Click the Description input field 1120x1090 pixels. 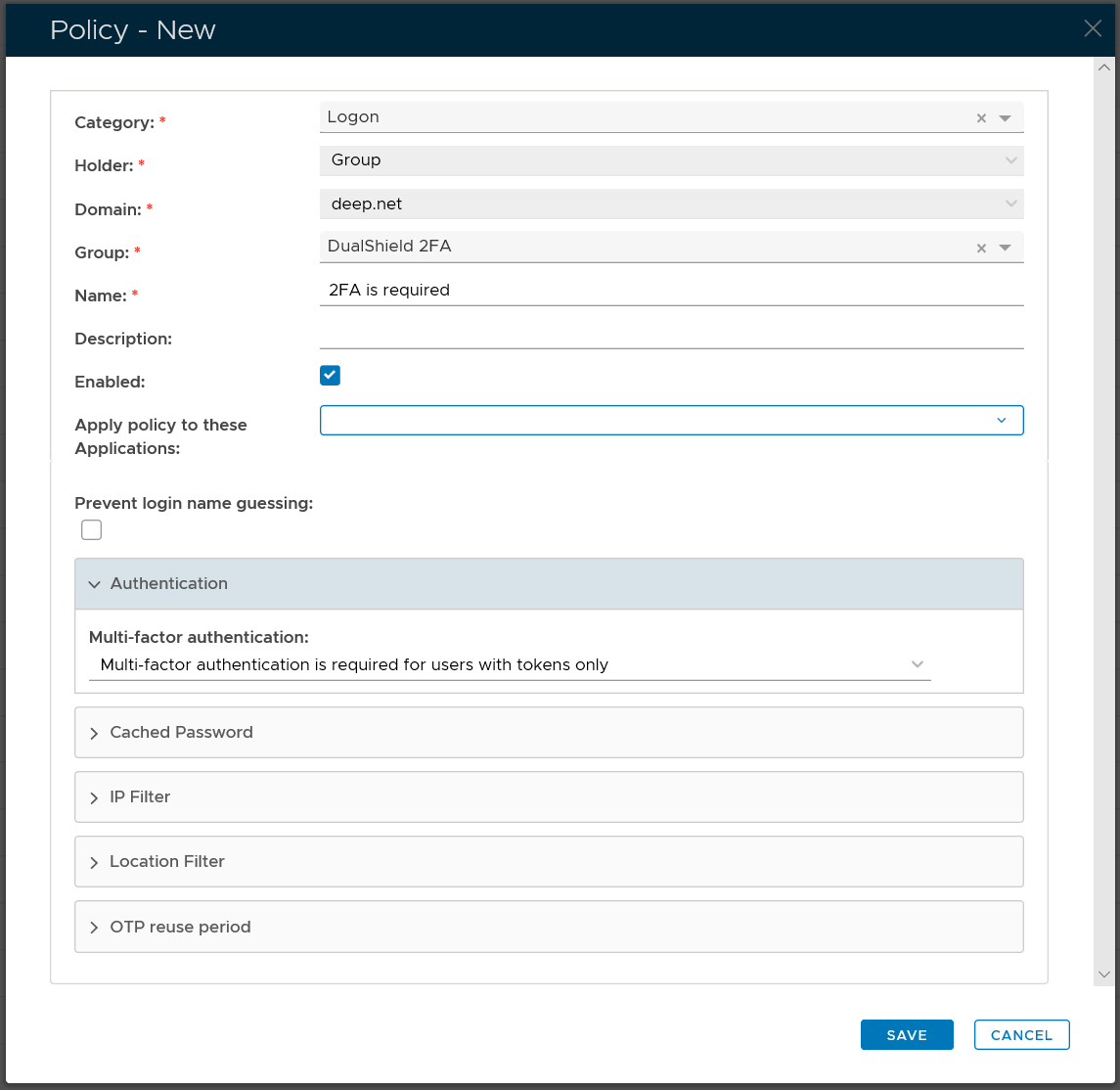click(x=671, y=335)
